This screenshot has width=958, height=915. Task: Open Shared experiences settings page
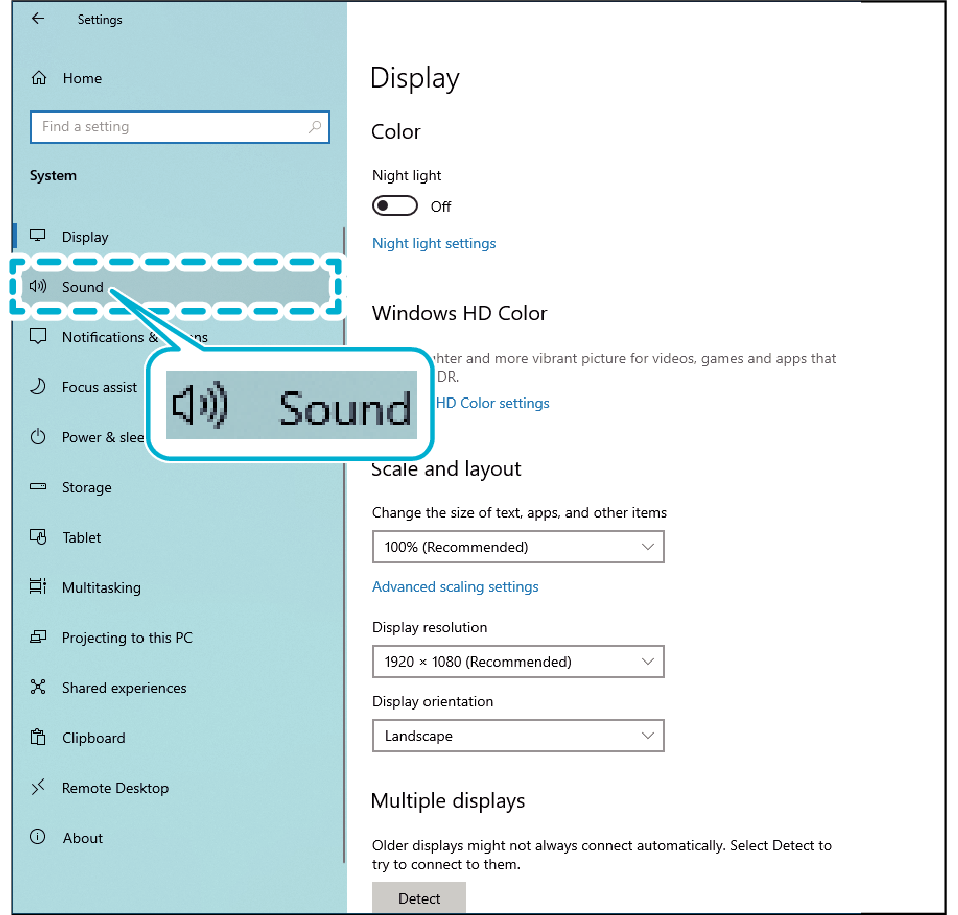click(x=124, y=688)
